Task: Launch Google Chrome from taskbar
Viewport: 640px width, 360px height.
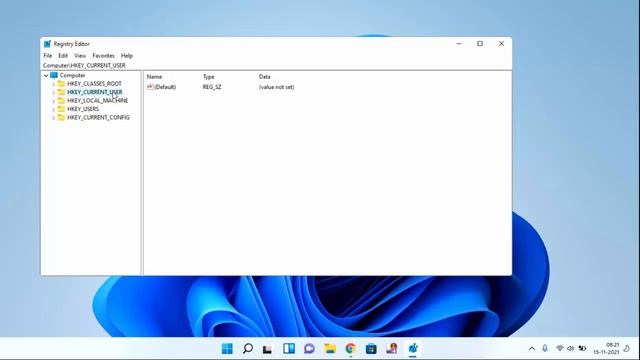Action: point(350,349)
